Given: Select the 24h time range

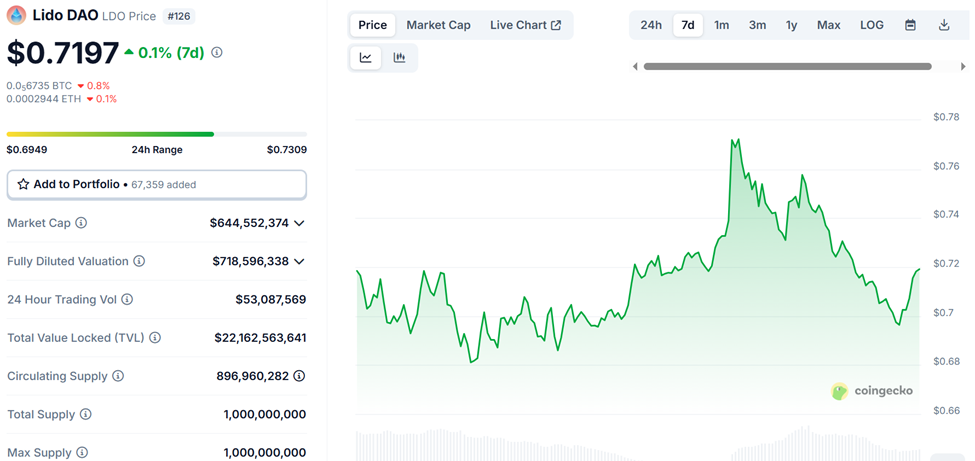Looking at the screenshot, I should [x=651, y=25].
